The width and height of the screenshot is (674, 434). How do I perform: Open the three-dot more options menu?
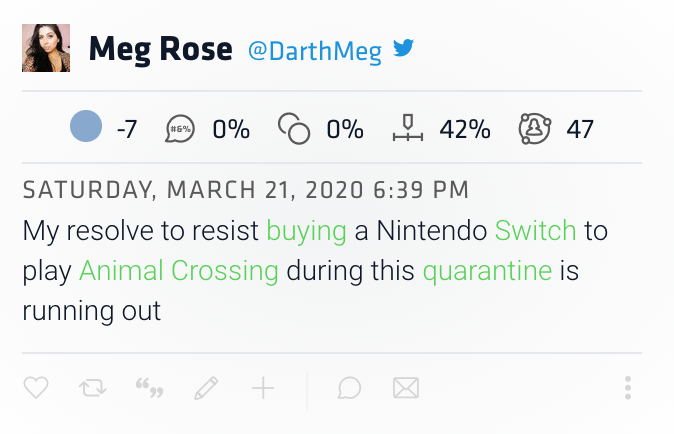pyautogui.click(x=628, y=388)
